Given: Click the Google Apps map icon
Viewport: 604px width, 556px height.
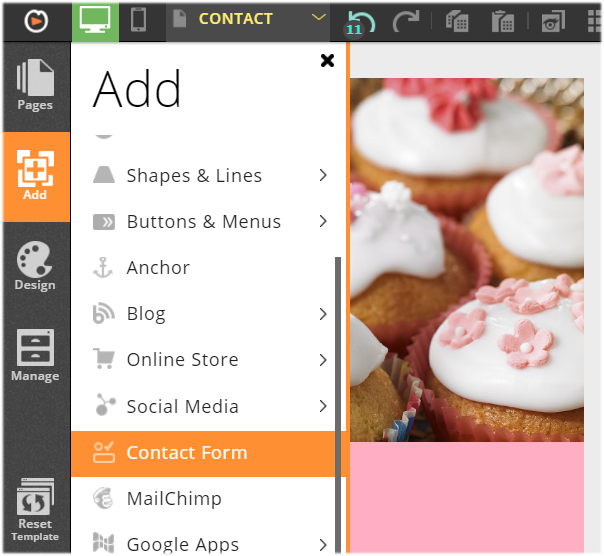Looking at the screenshot, I should click(x=103, y=542).
